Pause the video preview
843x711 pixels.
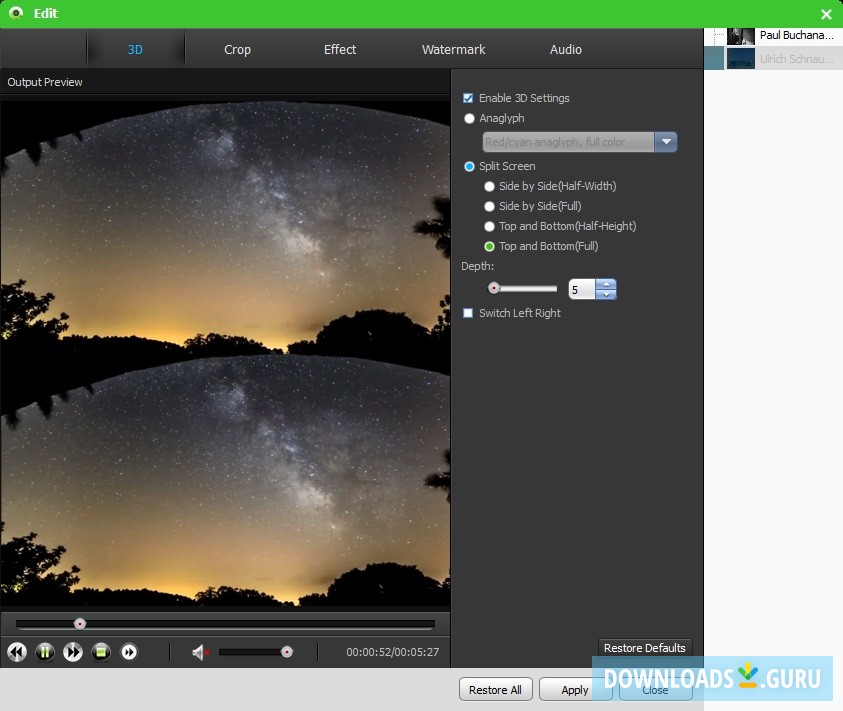pyautogui.click(x=45, y=652)
